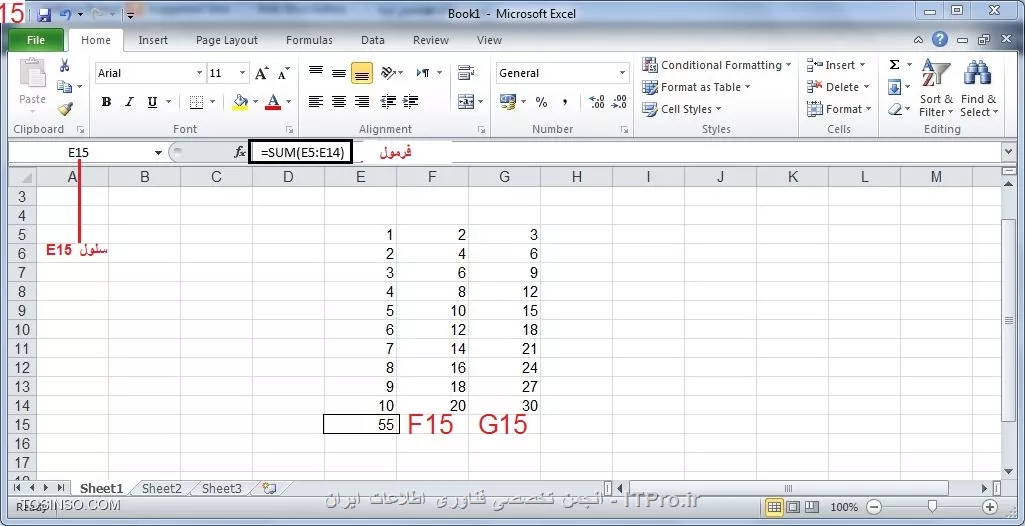Click Decrease Decimal icon

pyautogui.click(x=618, y=102)
